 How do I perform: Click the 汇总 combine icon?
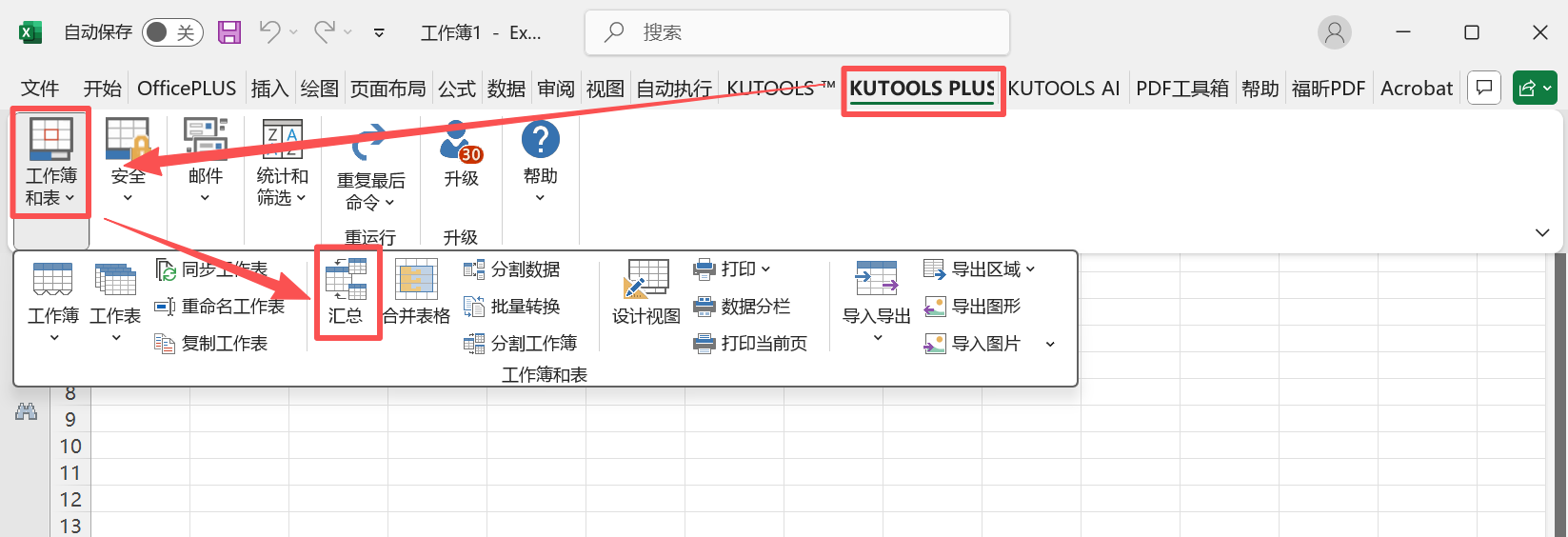347,292
